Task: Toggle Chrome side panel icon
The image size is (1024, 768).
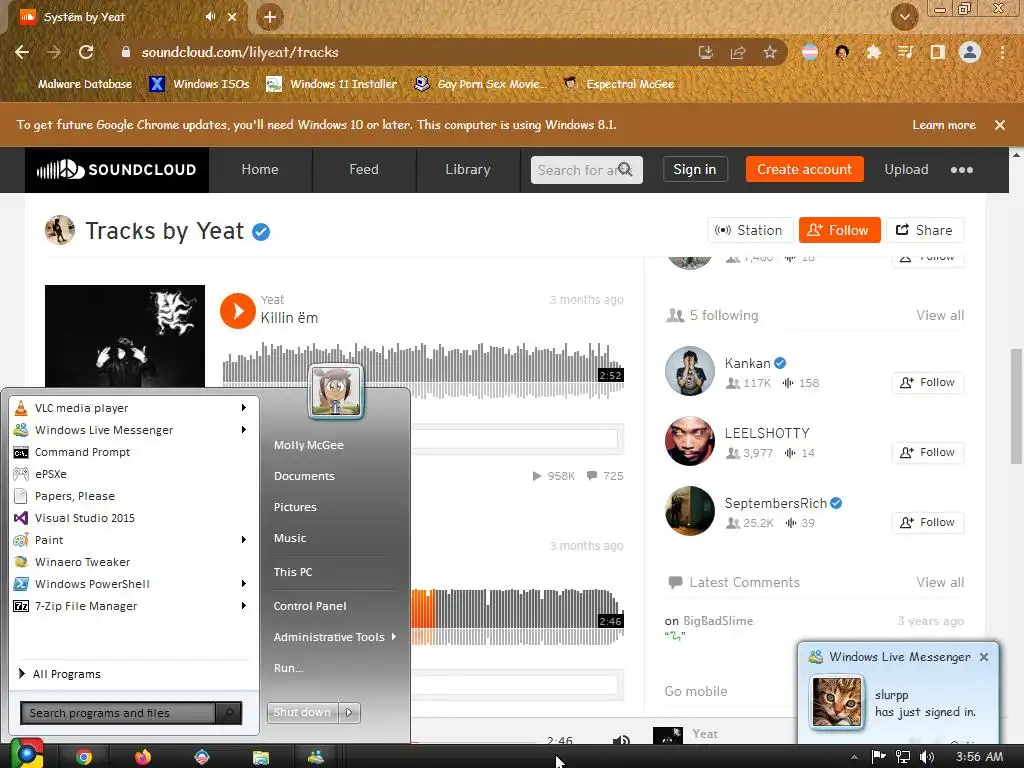Action: coord(938,52)
